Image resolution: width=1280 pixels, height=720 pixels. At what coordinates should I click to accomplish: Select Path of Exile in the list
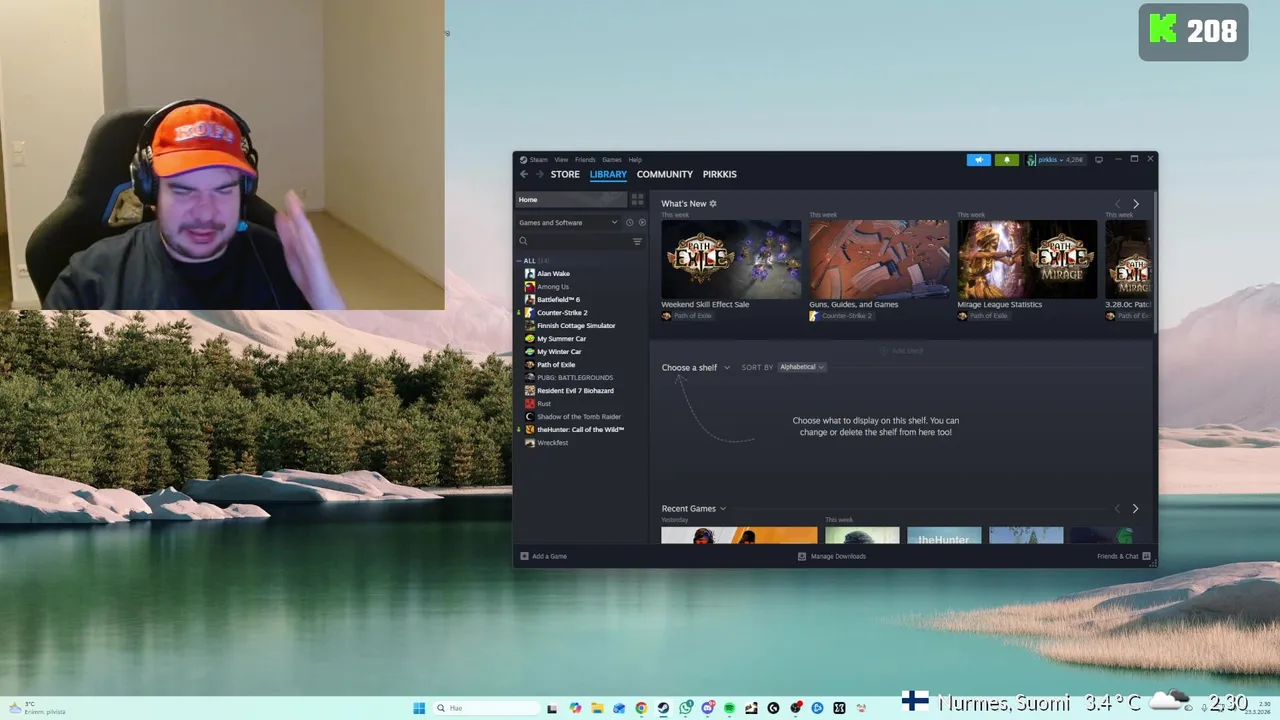click(556, 365)
